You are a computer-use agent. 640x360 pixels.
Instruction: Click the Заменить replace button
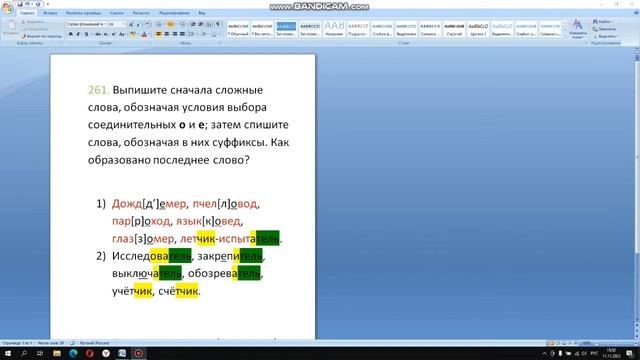point(605,29)
